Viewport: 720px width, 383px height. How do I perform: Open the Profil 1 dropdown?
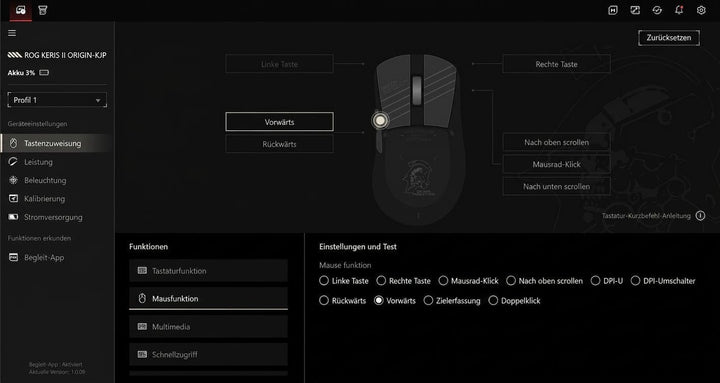point(57,100)
